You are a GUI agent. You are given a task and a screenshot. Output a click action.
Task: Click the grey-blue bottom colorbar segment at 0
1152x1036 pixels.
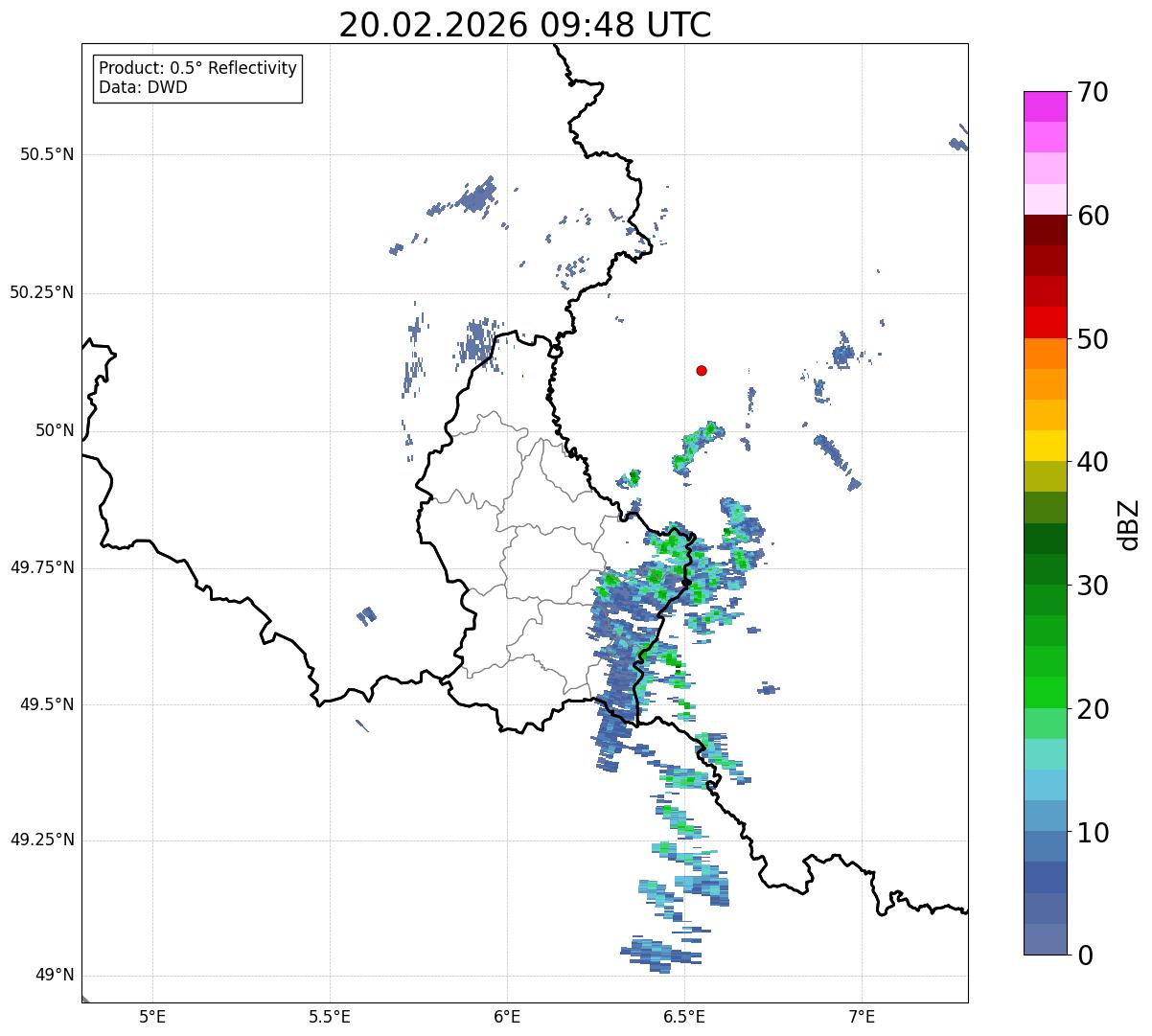point(1045,939)
